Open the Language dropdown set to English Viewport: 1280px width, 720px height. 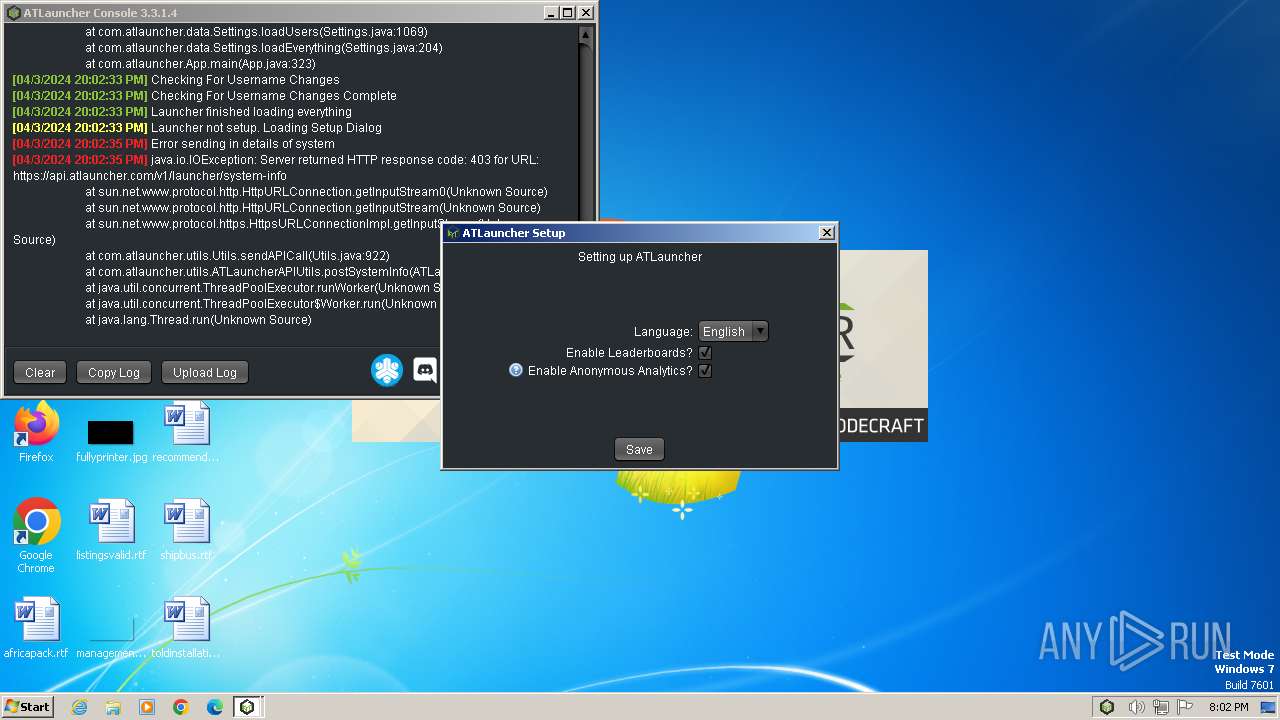[x=733, y=331]
